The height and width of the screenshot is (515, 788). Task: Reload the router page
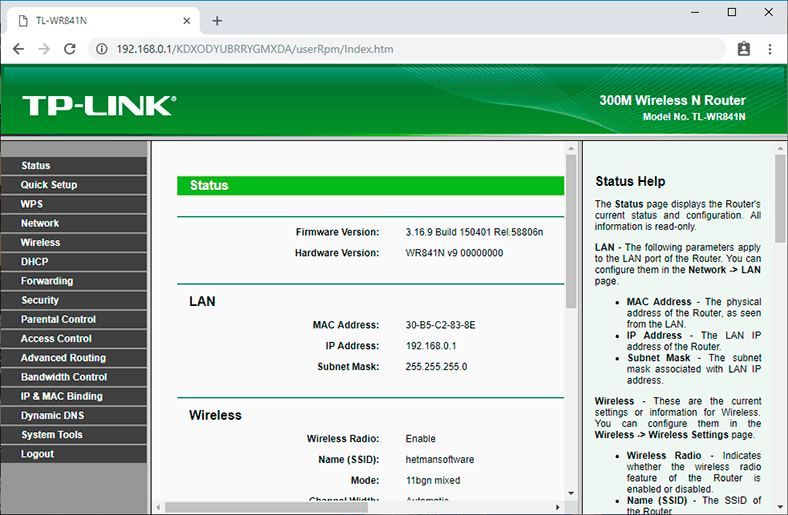click(70, 49)
